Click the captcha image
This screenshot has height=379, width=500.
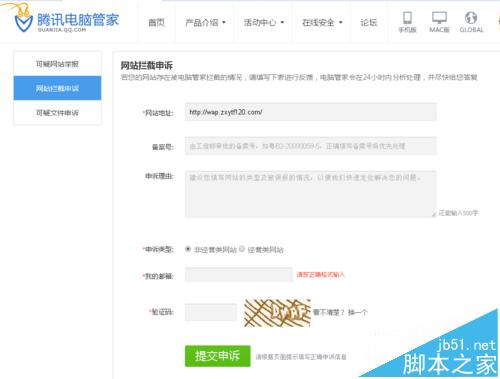[277, 313]
